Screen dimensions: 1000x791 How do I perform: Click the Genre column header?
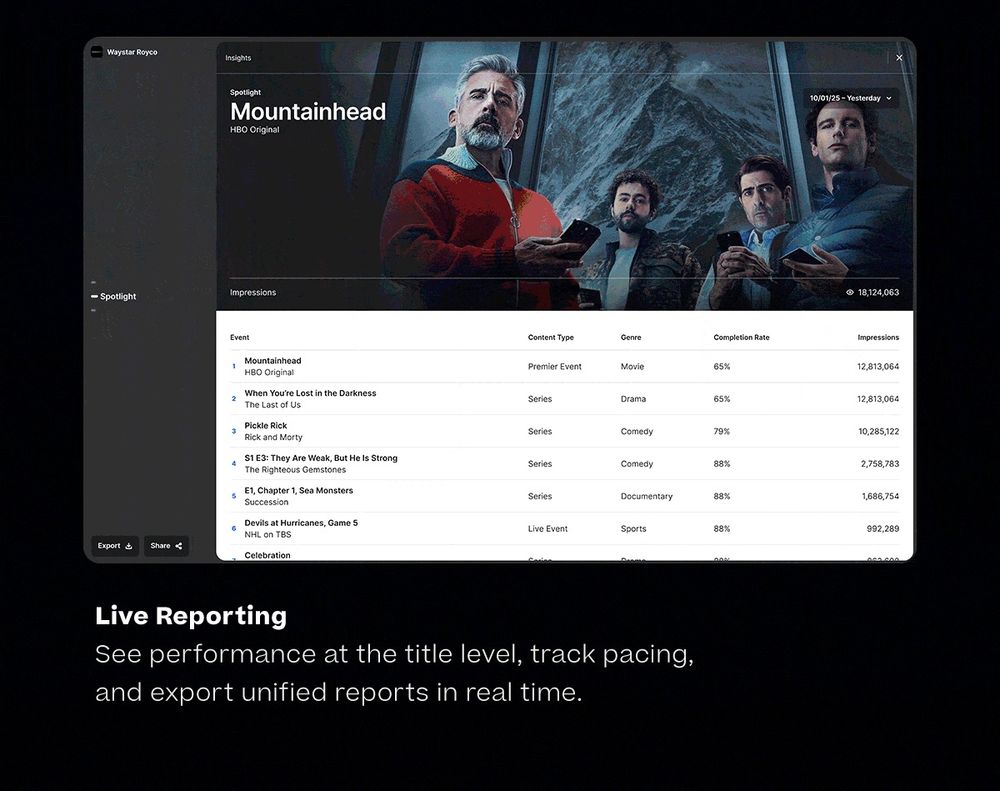pyautogui.click(x=631, y=338)
